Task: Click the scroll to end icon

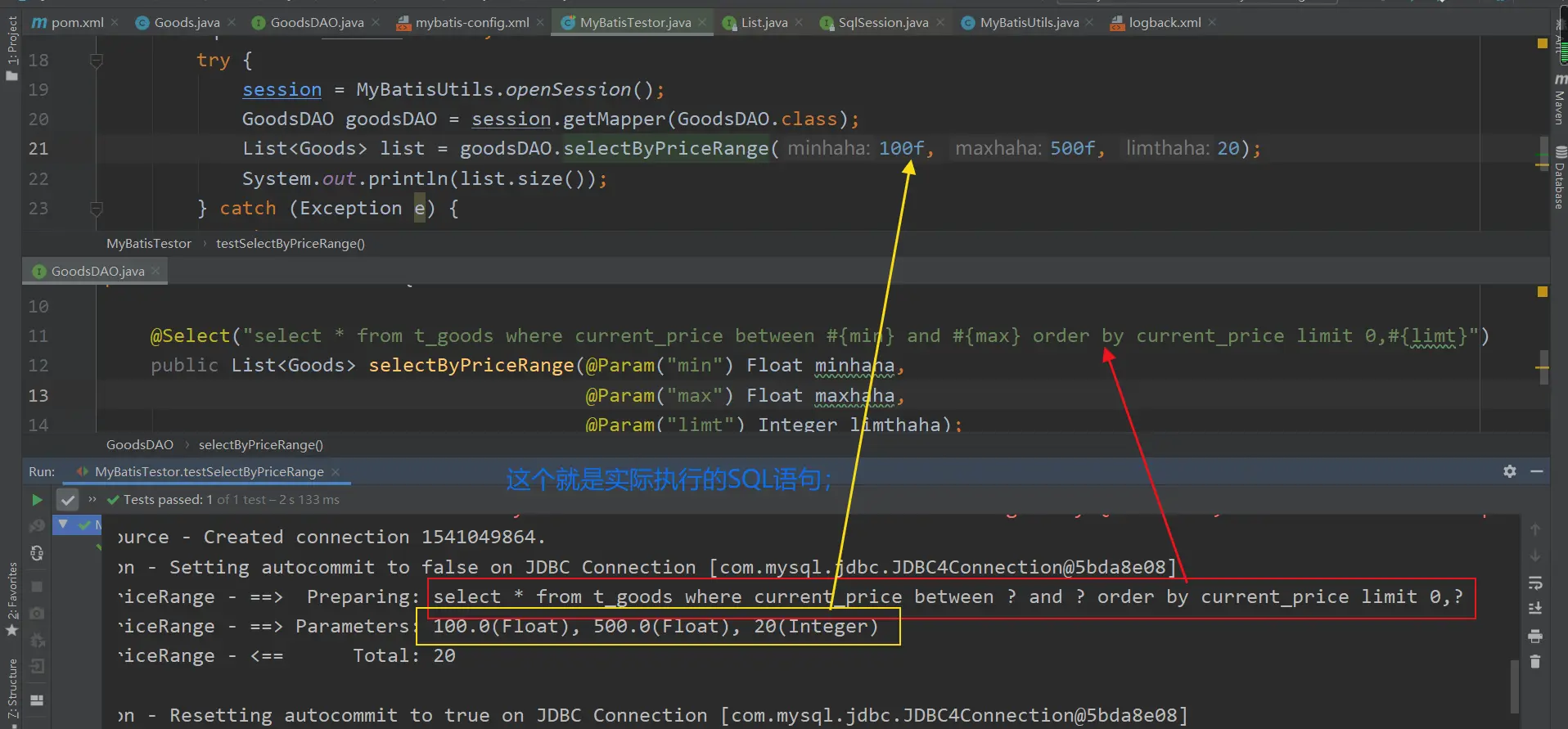Action: 1535,608
